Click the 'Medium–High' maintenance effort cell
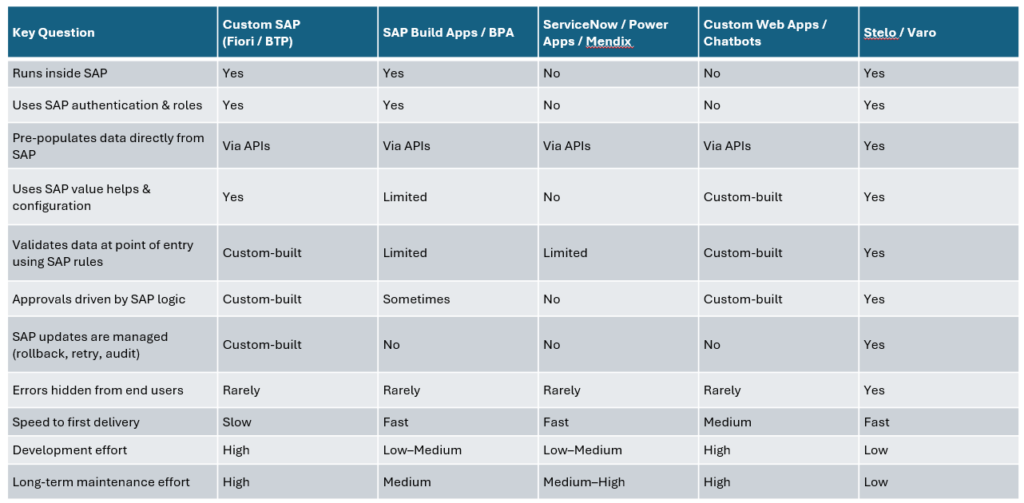The height and width of the screenshot is (503, 1024). 584,482
